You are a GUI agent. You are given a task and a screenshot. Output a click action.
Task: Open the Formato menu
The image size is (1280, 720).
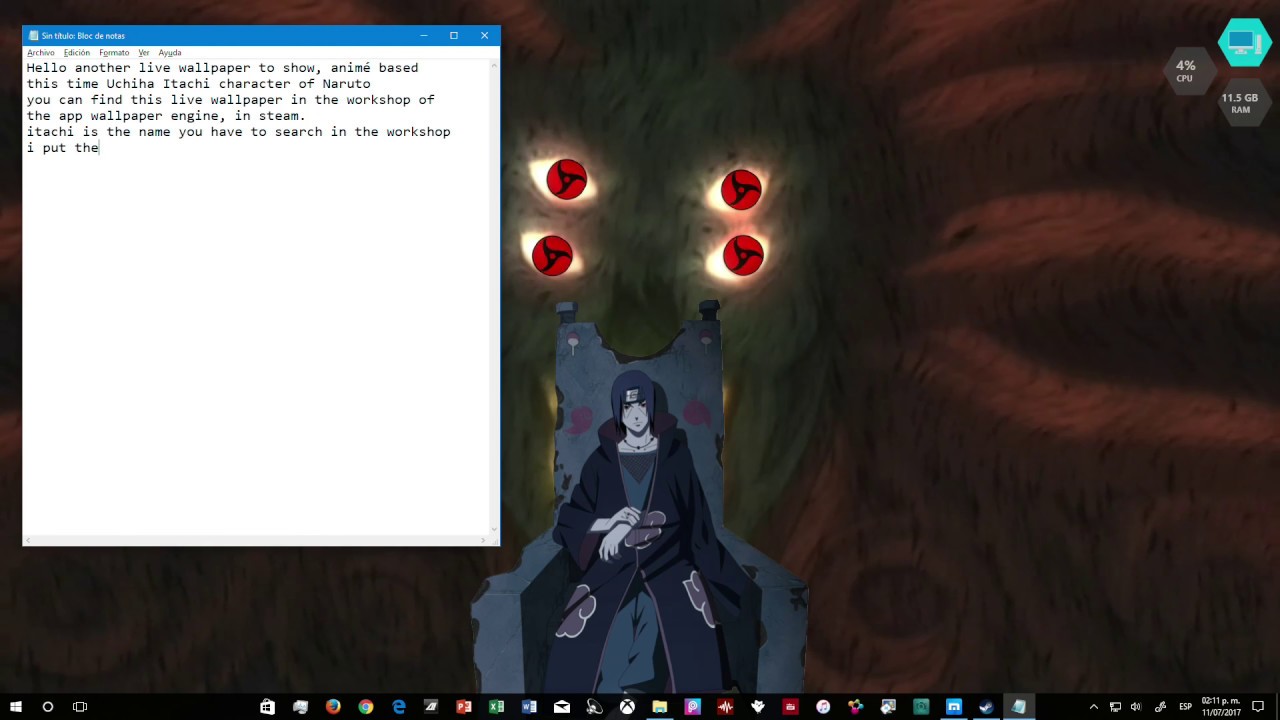click(x=114, y=52)
